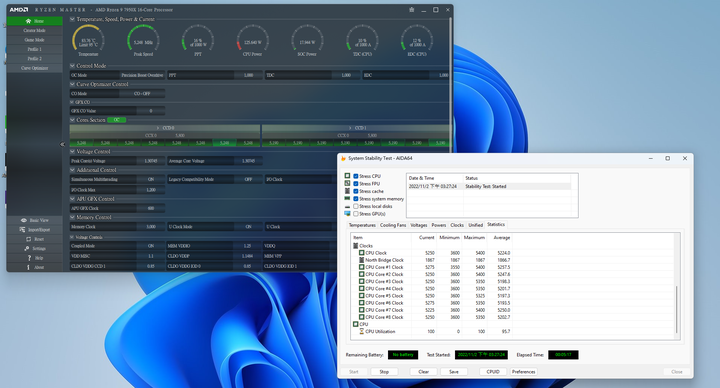Screen dimensions: 720x388
Task: Uncheck Stress cache option
Action: tap(356, 191)
